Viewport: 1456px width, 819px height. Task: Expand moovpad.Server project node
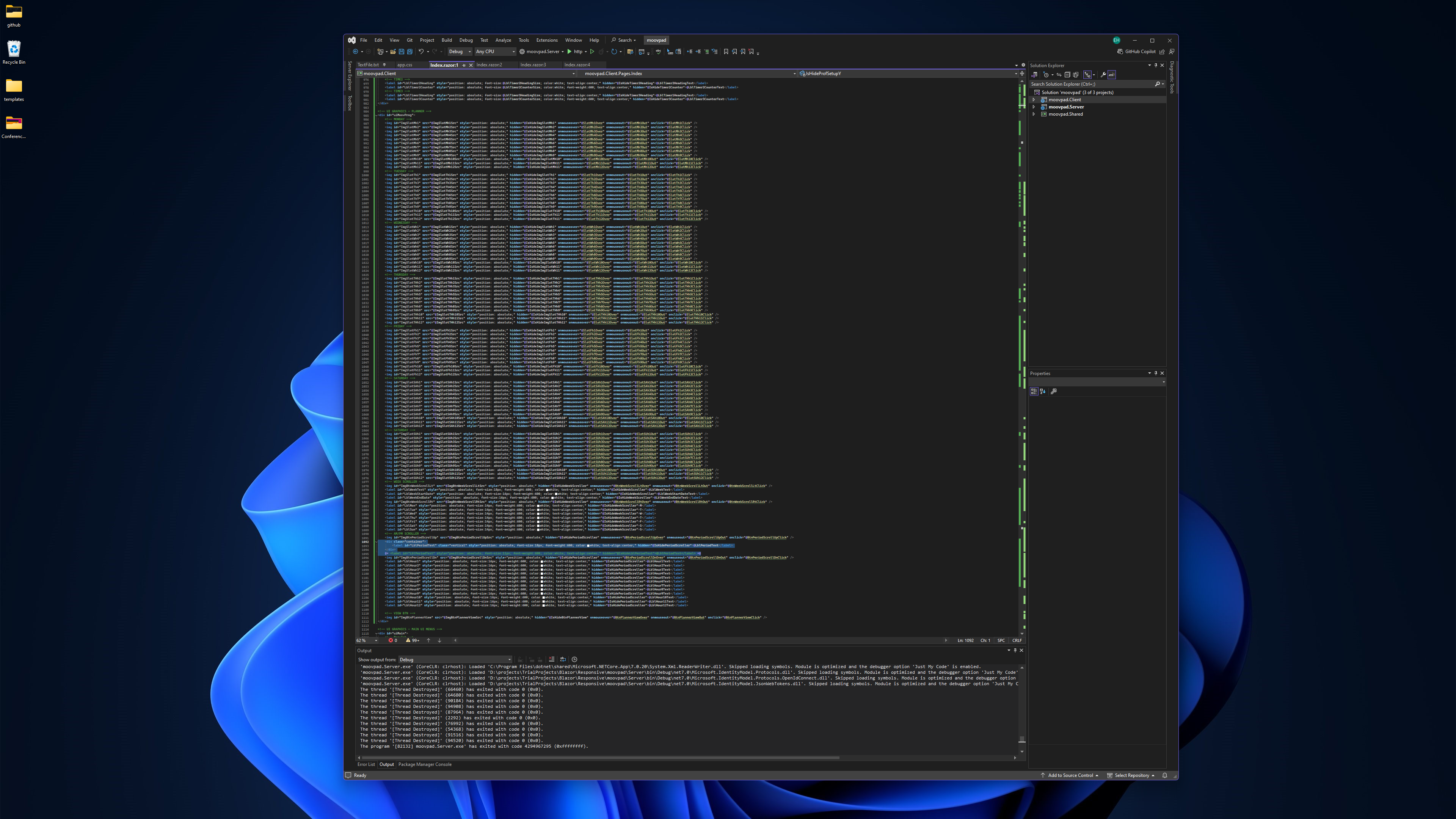tap(1034, 107)
